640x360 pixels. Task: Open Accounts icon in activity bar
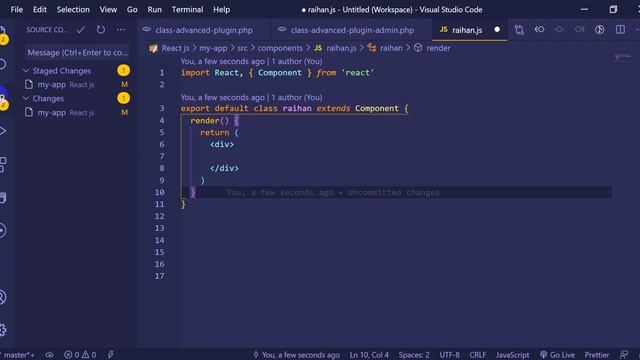2,297
